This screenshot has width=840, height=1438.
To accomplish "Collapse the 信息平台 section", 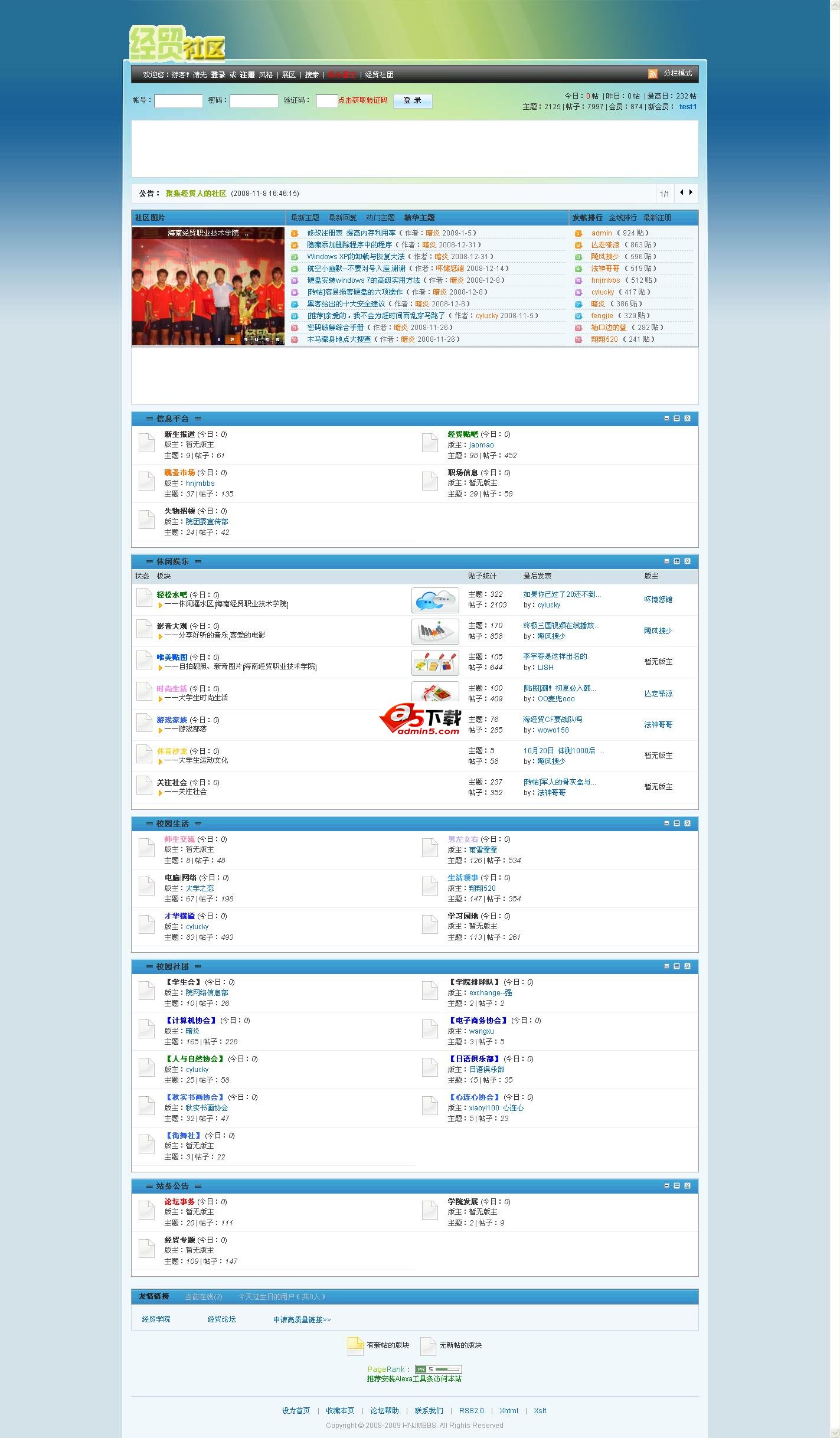I will click(666, 419).
